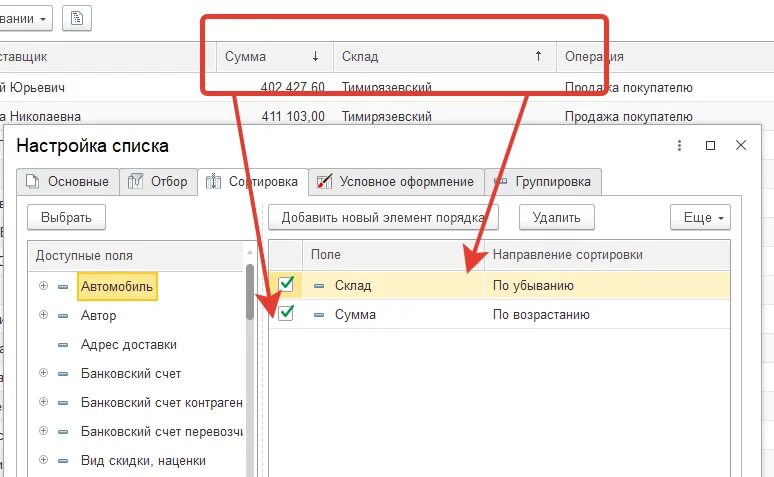Maximize the Настройка списка dialog

tap(710, 145)
